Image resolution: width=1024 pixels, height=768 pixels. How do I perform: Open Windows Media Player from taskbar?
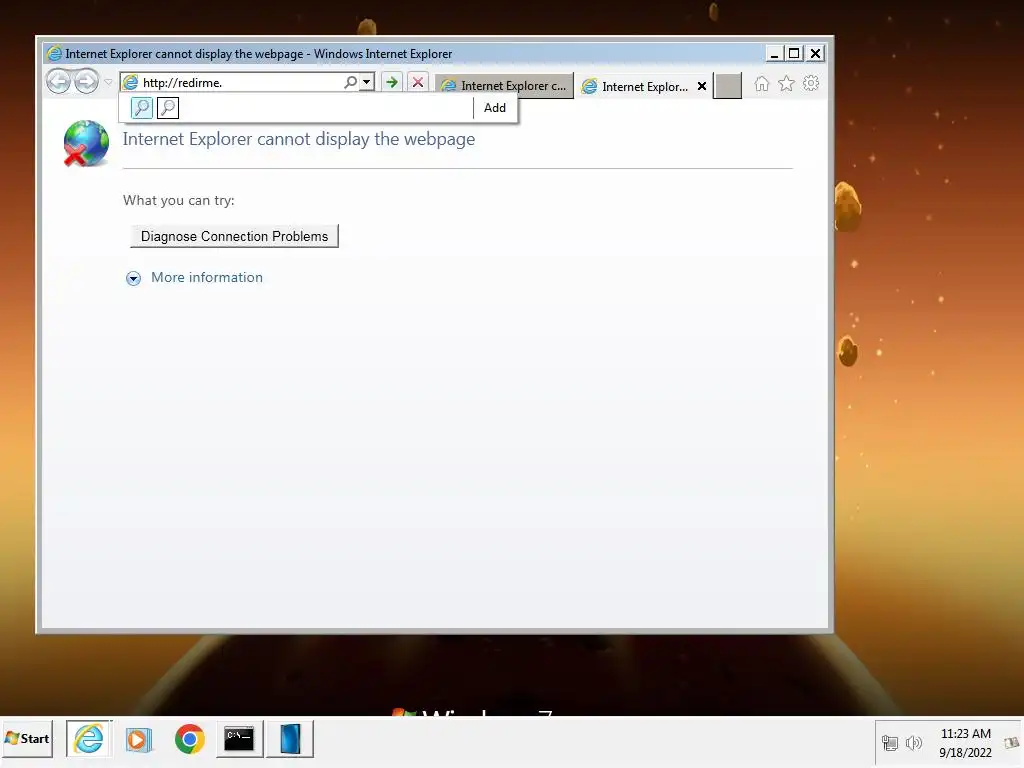pyautogui.click(x=138, y=739)
